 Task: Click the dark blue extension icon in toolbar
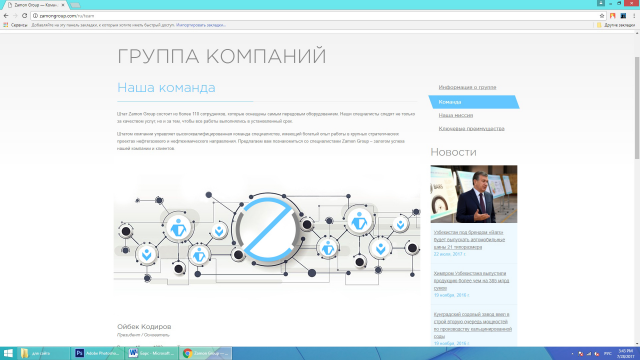coord(623,16)
